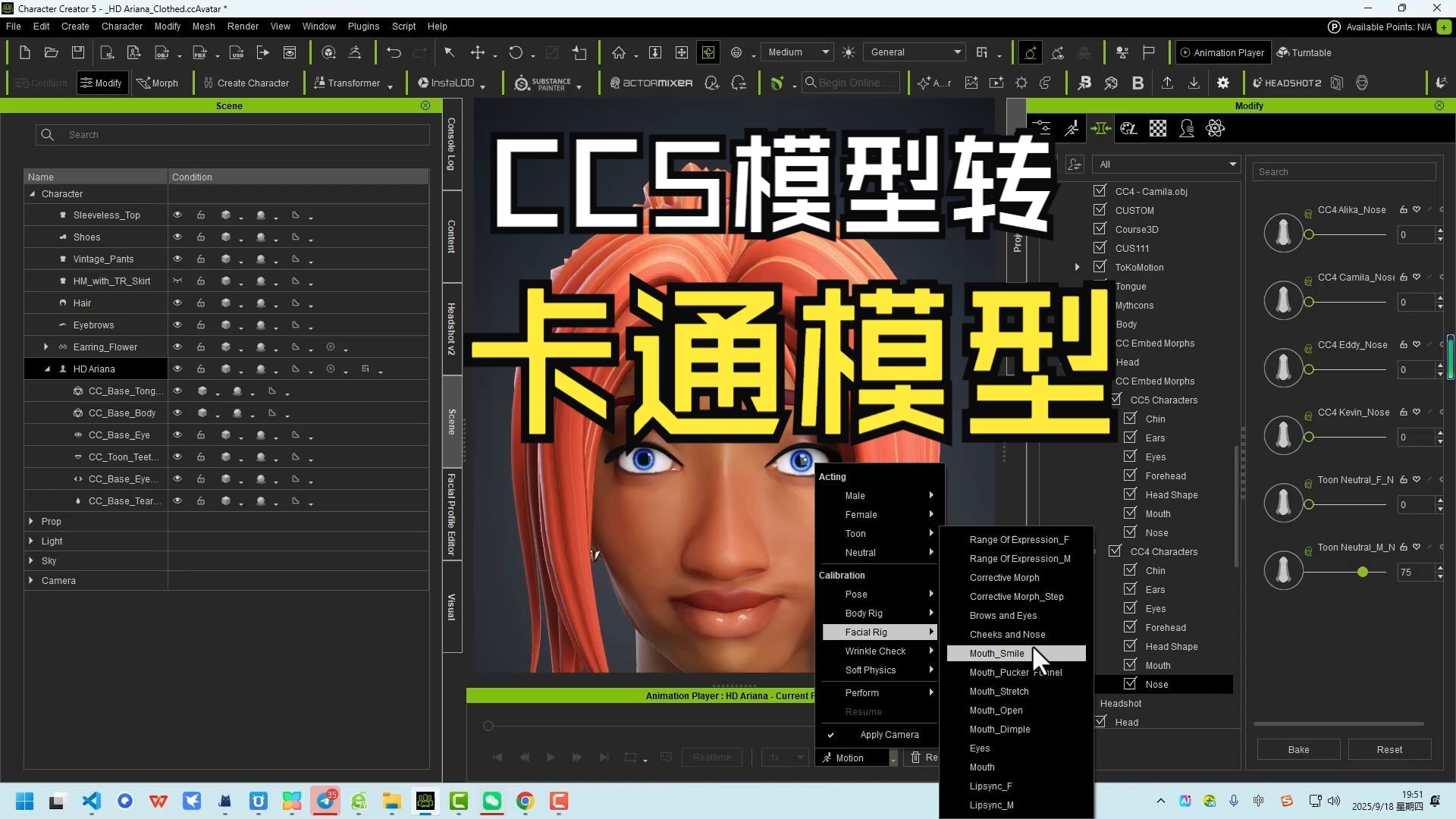Open the Motion Pose tab icon in Modify
1456x819 pixels.
(1072, 128)
